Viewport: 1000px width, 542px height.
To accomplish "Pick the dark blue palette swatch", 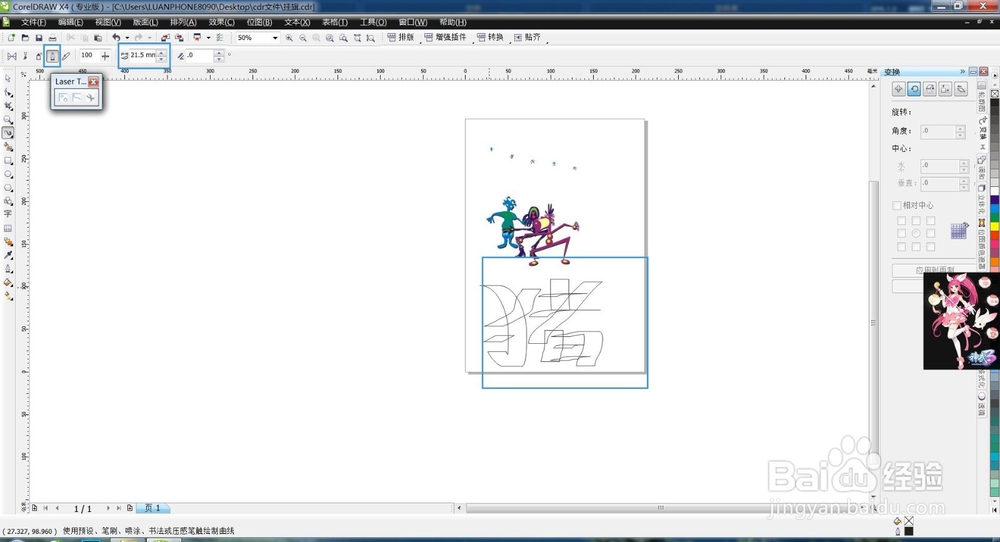I will click(994, 200).
